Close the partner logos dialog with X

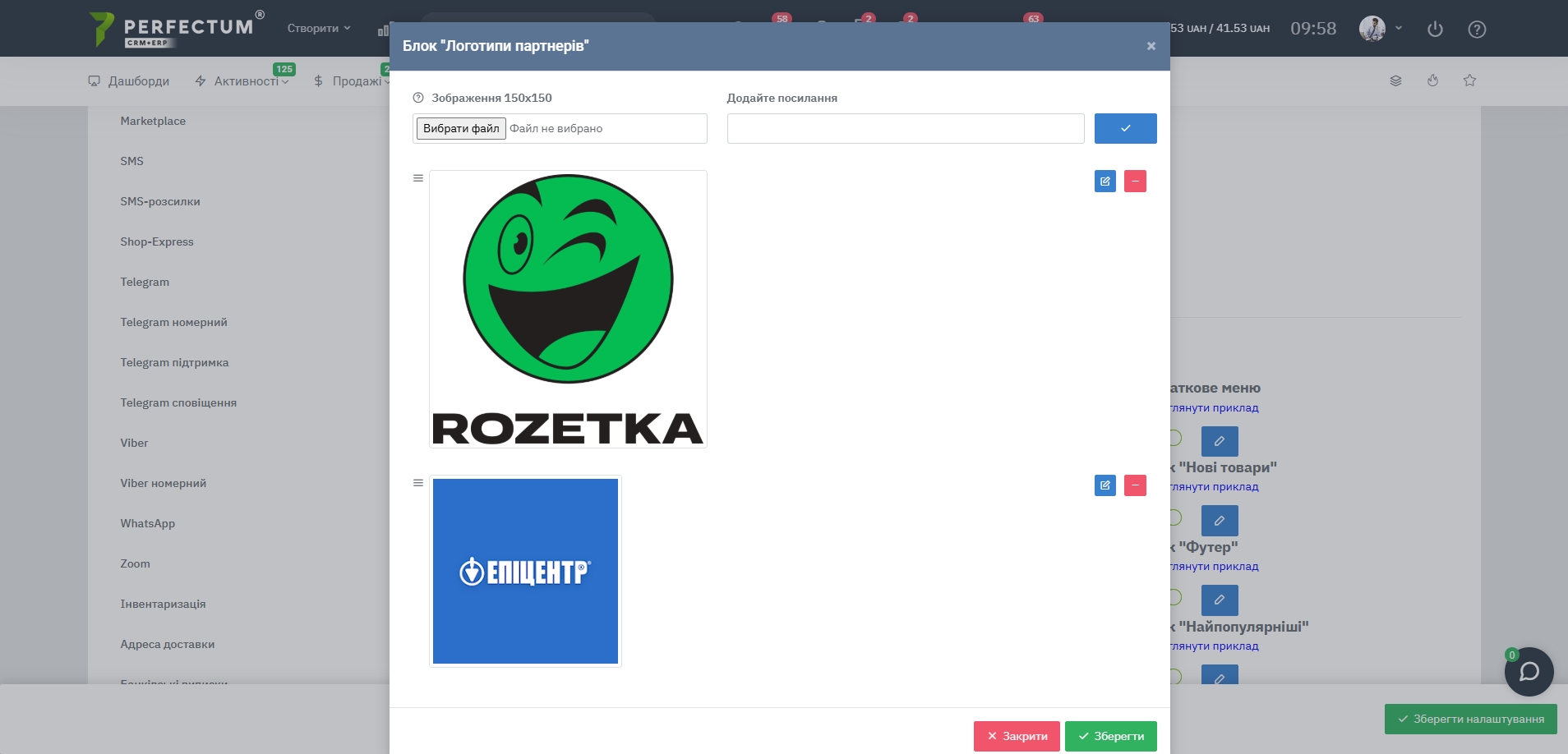[1151, 46]
